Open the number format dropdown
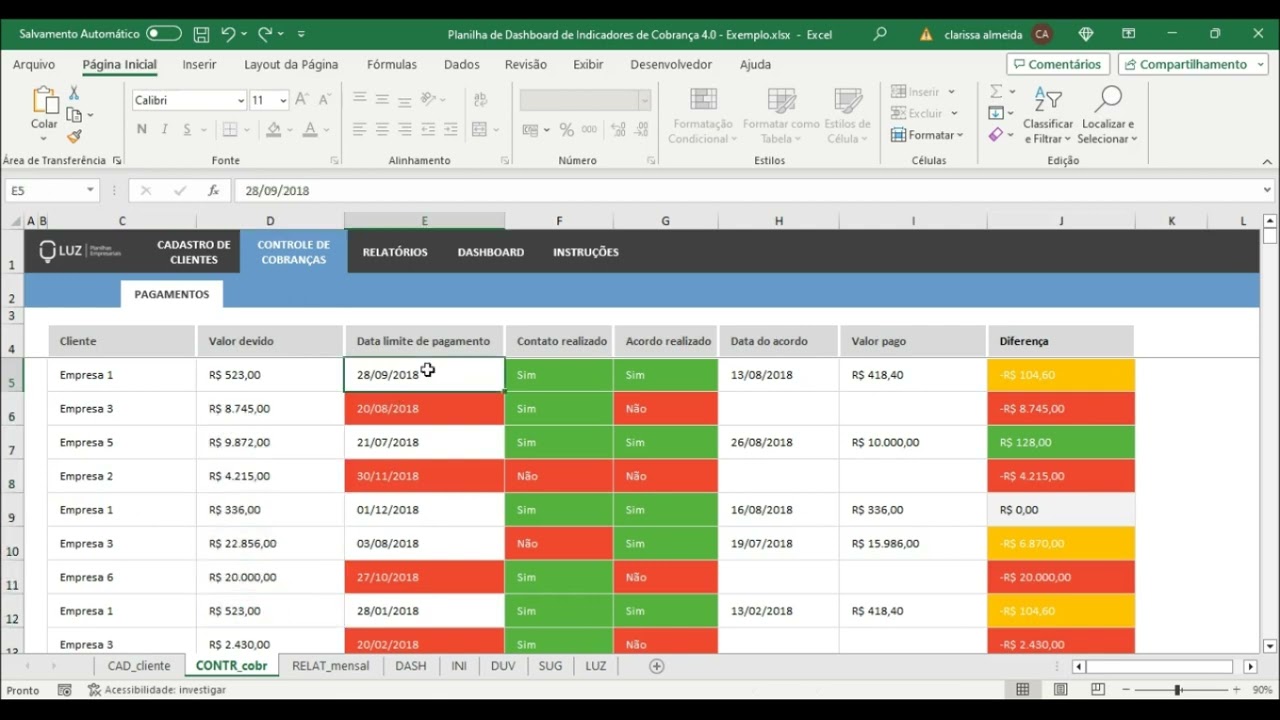1280x720 pixels. point(644,100)
